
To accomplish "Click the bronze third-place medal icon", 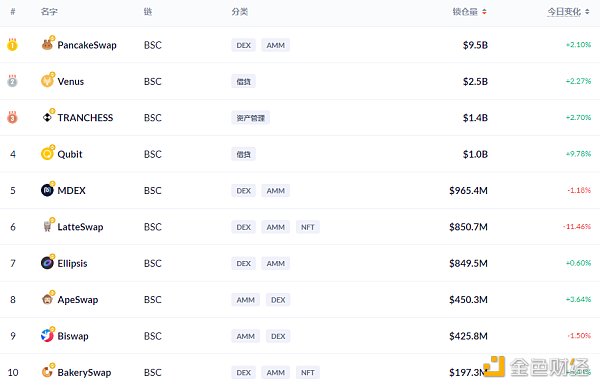I will 12,117.
